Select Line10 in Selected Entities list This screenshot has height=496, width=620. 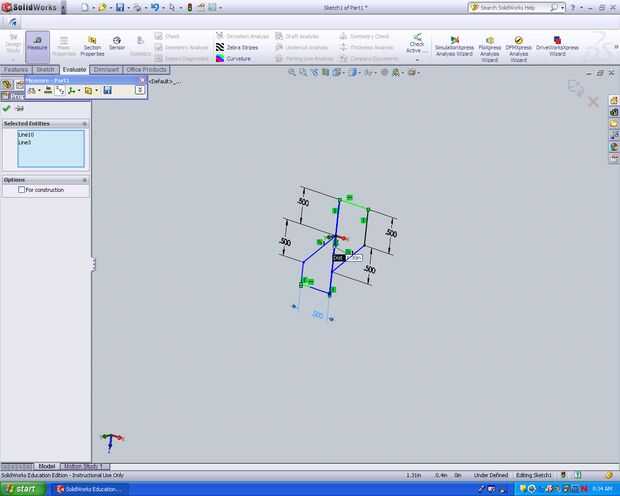26,134
